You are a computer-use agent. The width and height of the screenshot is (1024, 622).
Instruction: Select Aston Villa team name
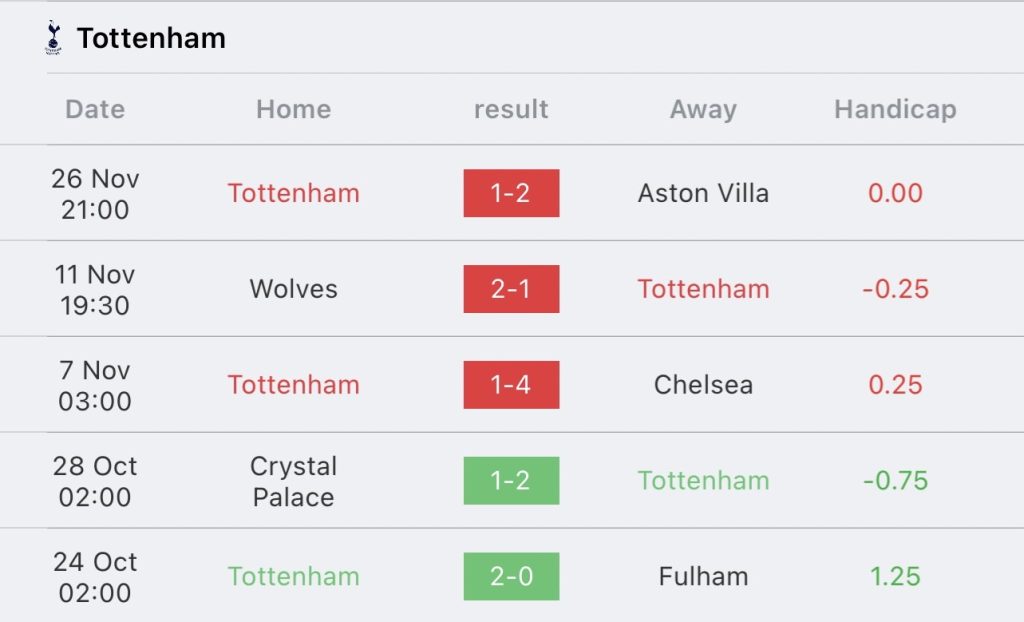tap(703, 193)
